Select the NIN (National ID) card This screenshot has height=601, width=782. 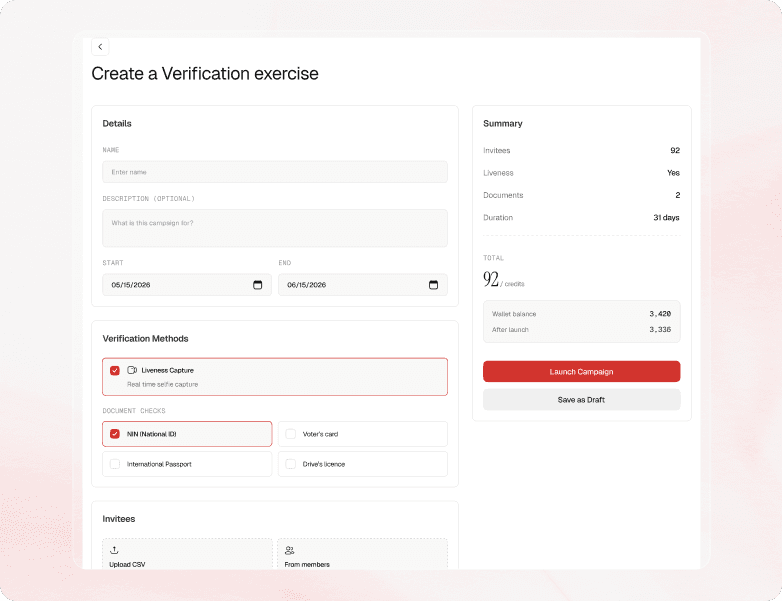pos(187,434)
